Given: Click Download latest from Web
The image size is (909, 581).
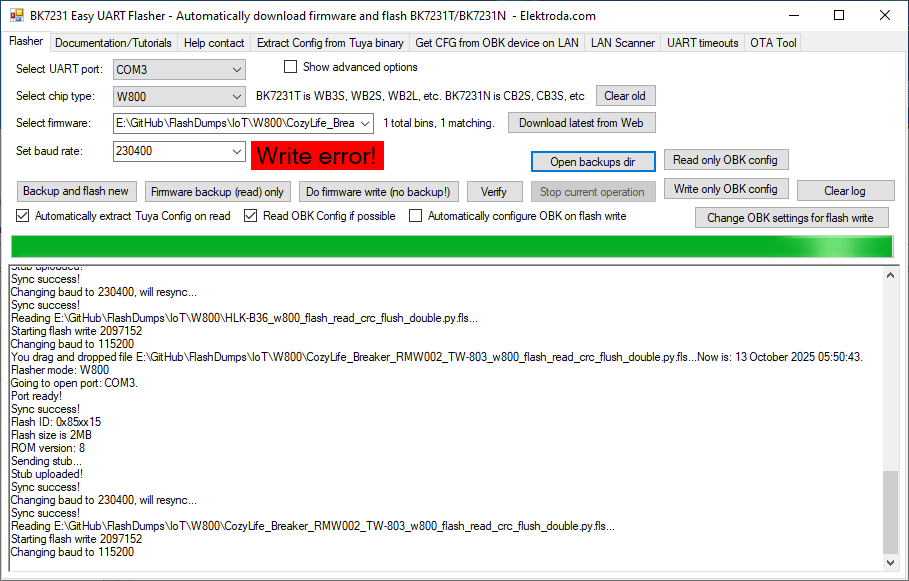Looking at the screenshot, I should tap(581, 123).
